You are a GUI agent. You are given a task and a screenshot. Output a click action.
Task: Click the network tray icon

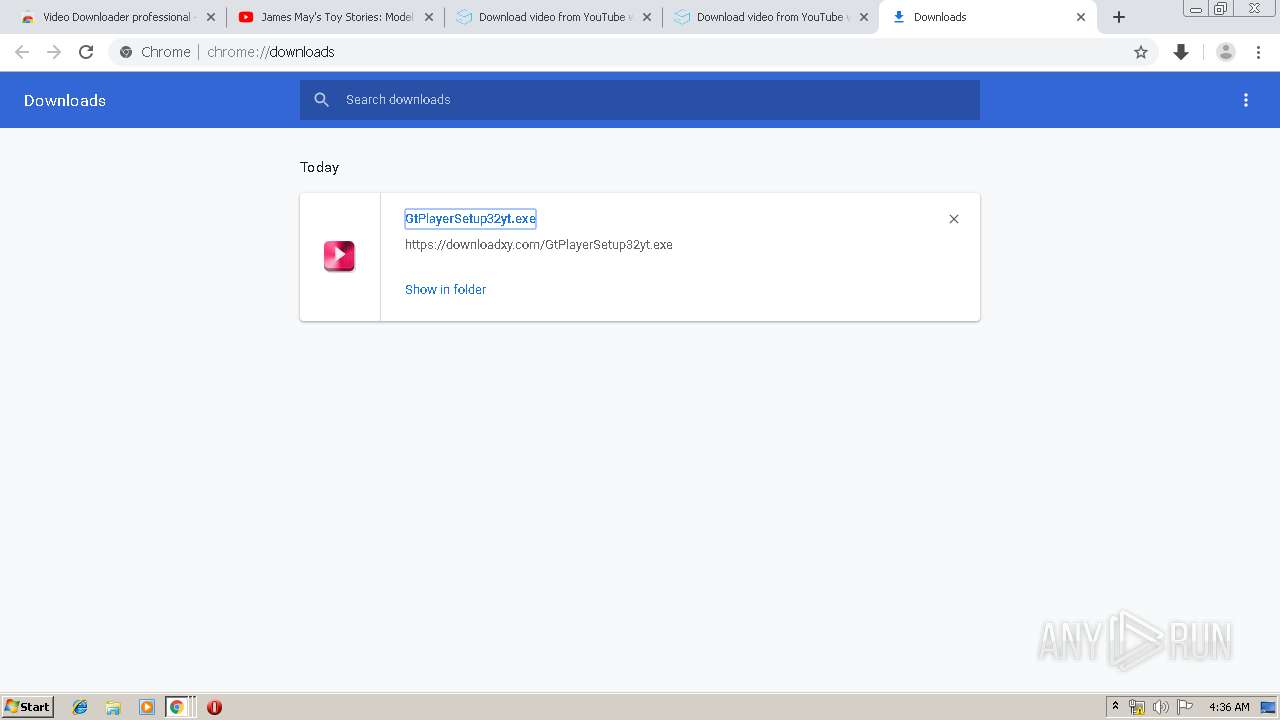(1137, 707)
